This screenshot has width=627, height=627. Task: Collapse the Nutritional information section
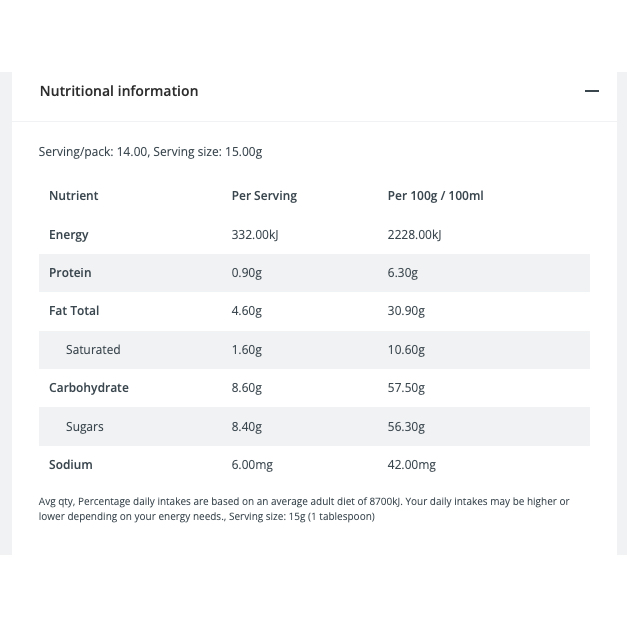tap(591, 91)
